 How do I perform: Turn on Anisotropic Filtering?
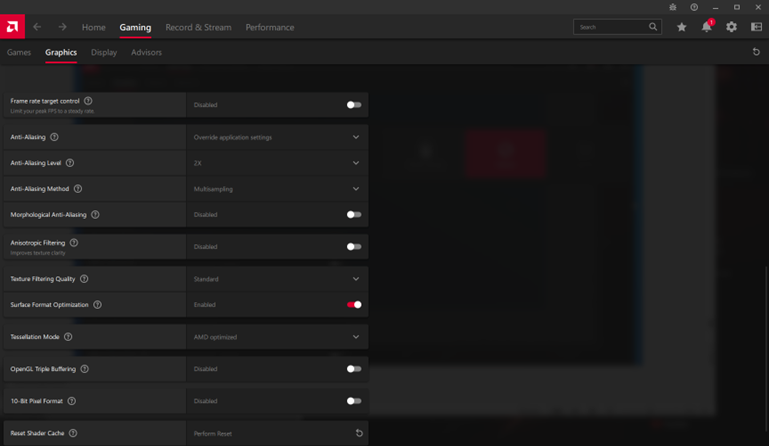[354, 247]
